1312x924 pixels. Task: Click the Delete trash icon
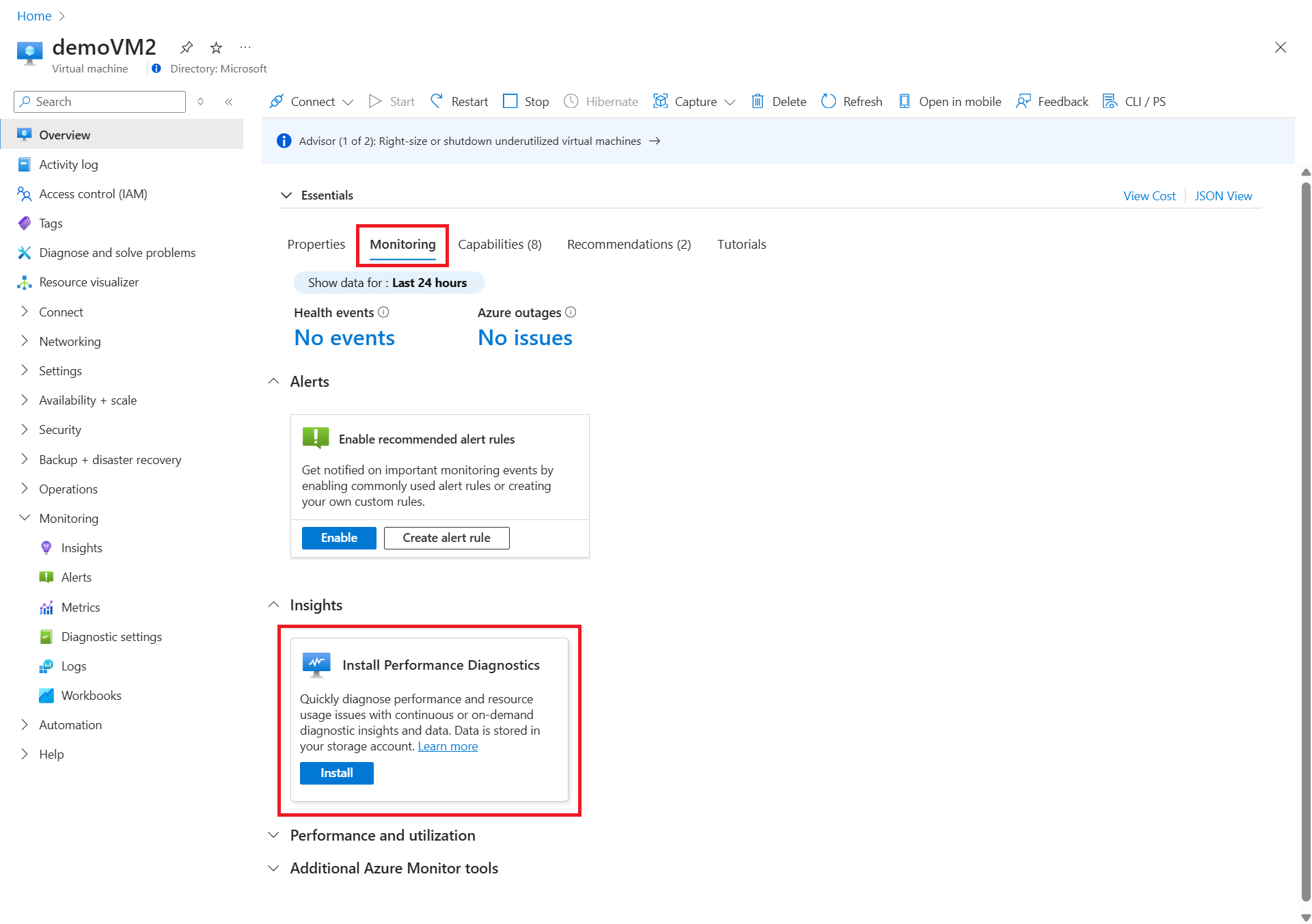[x=757, y=101]
